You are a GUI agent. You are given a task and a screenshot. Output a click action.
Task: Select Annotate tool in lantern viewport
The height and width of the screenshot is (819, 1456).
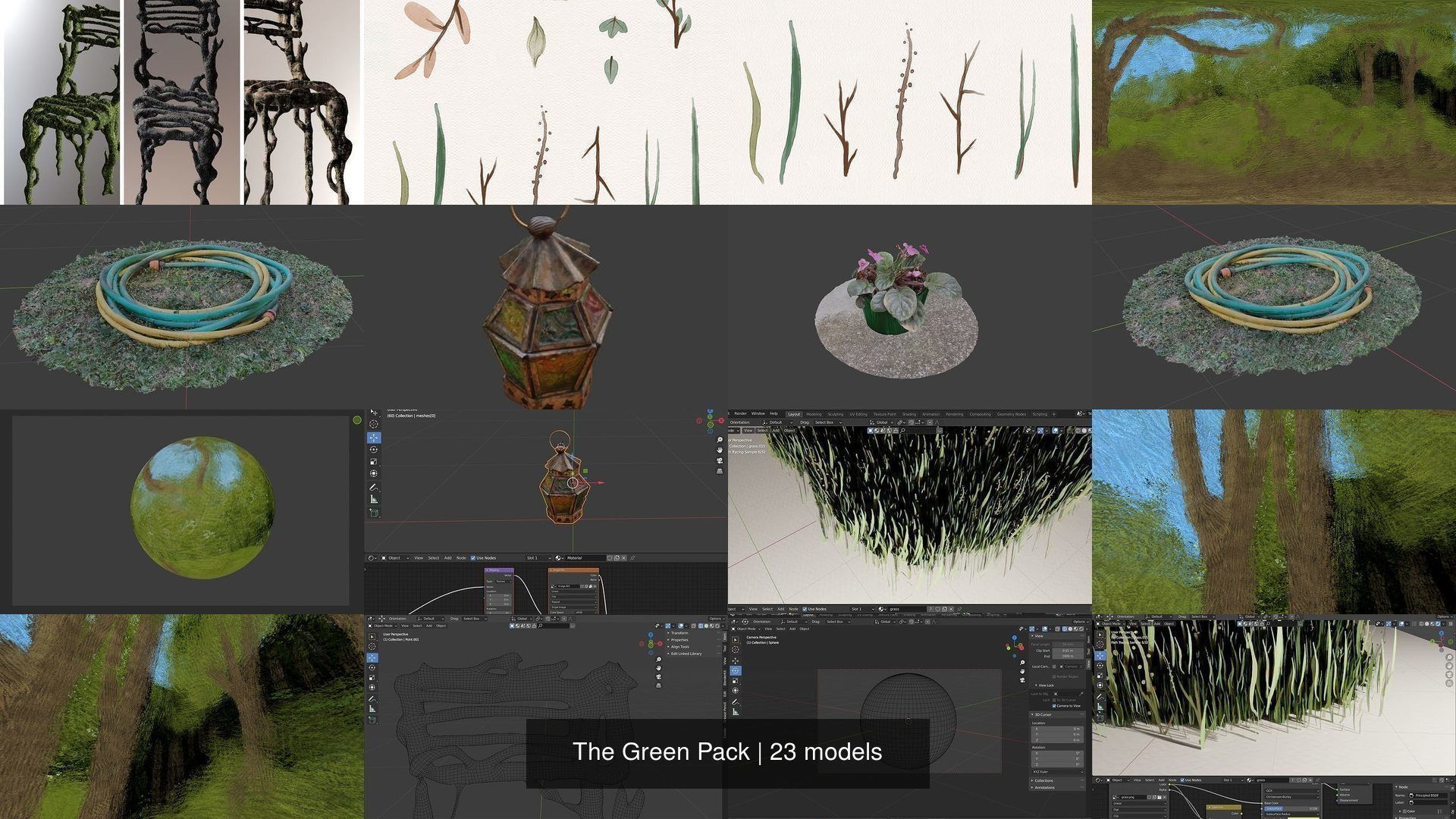(373, 487)
